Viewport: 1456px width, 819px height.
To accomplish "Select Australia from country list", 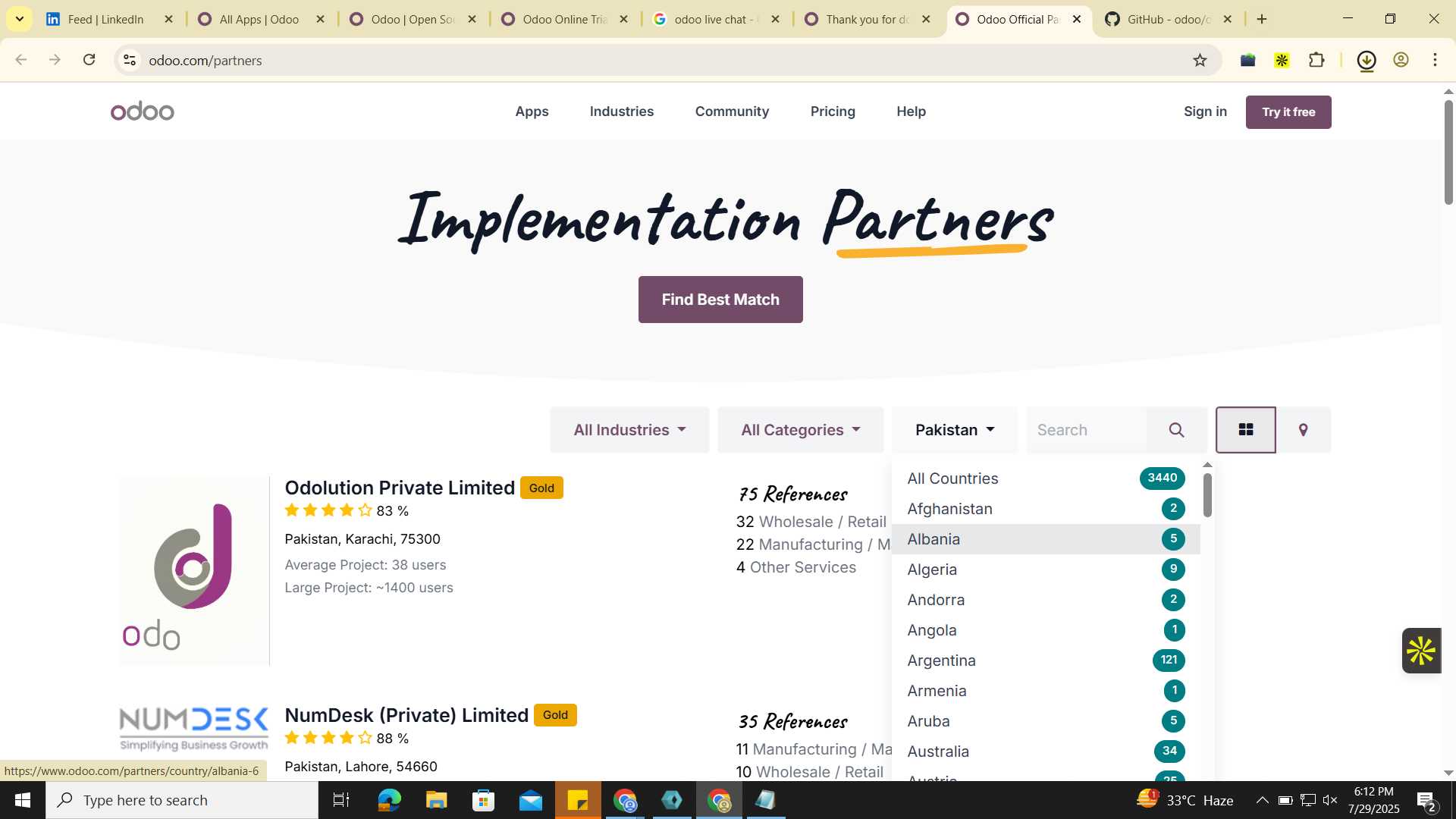I will 1046,752.
